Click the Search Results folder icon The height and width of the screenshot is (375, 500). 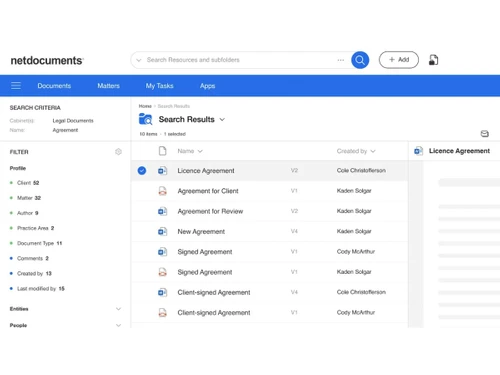pos(145,119)
